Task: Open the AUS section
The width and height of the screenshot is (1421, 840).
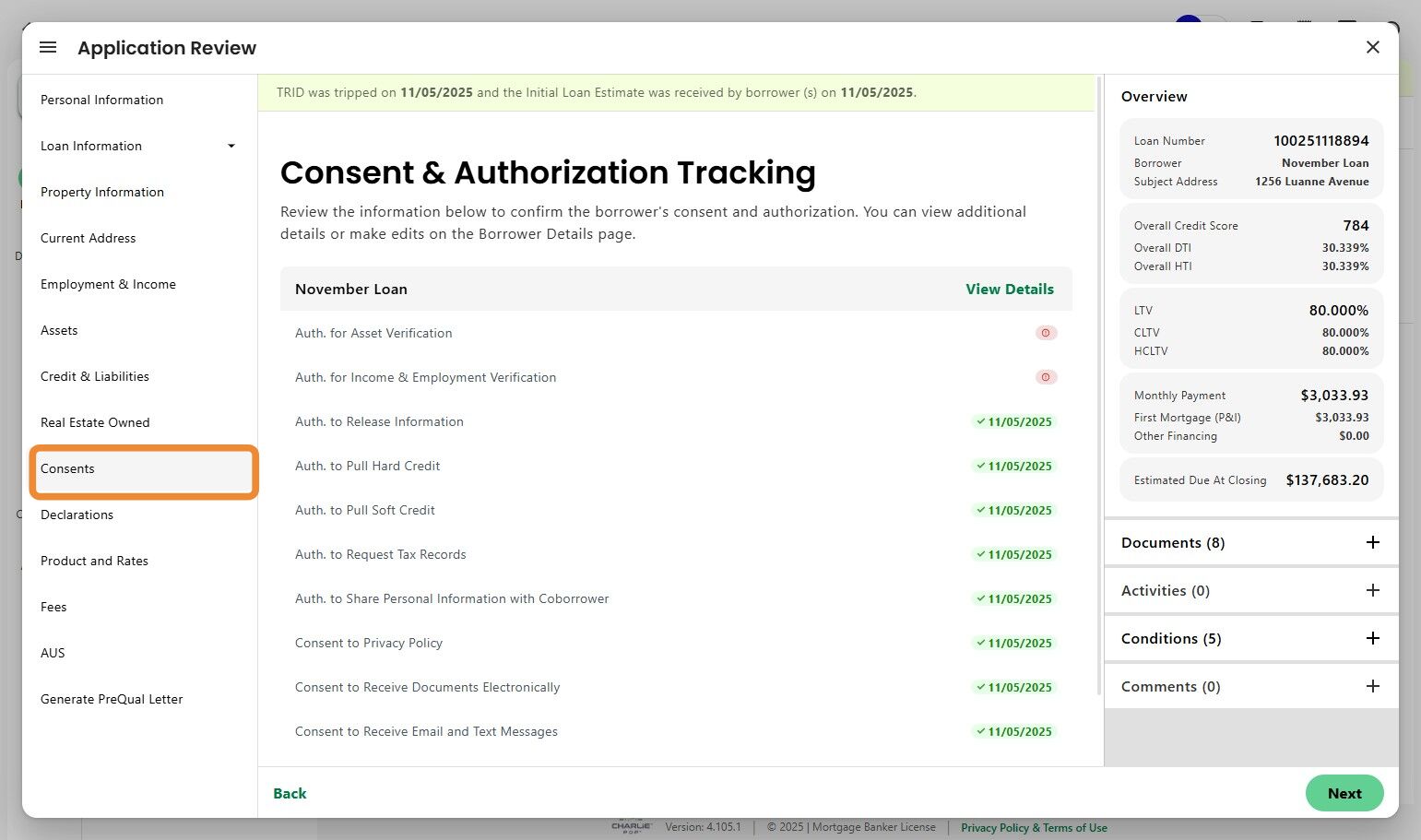Action: tap(53, 653)
